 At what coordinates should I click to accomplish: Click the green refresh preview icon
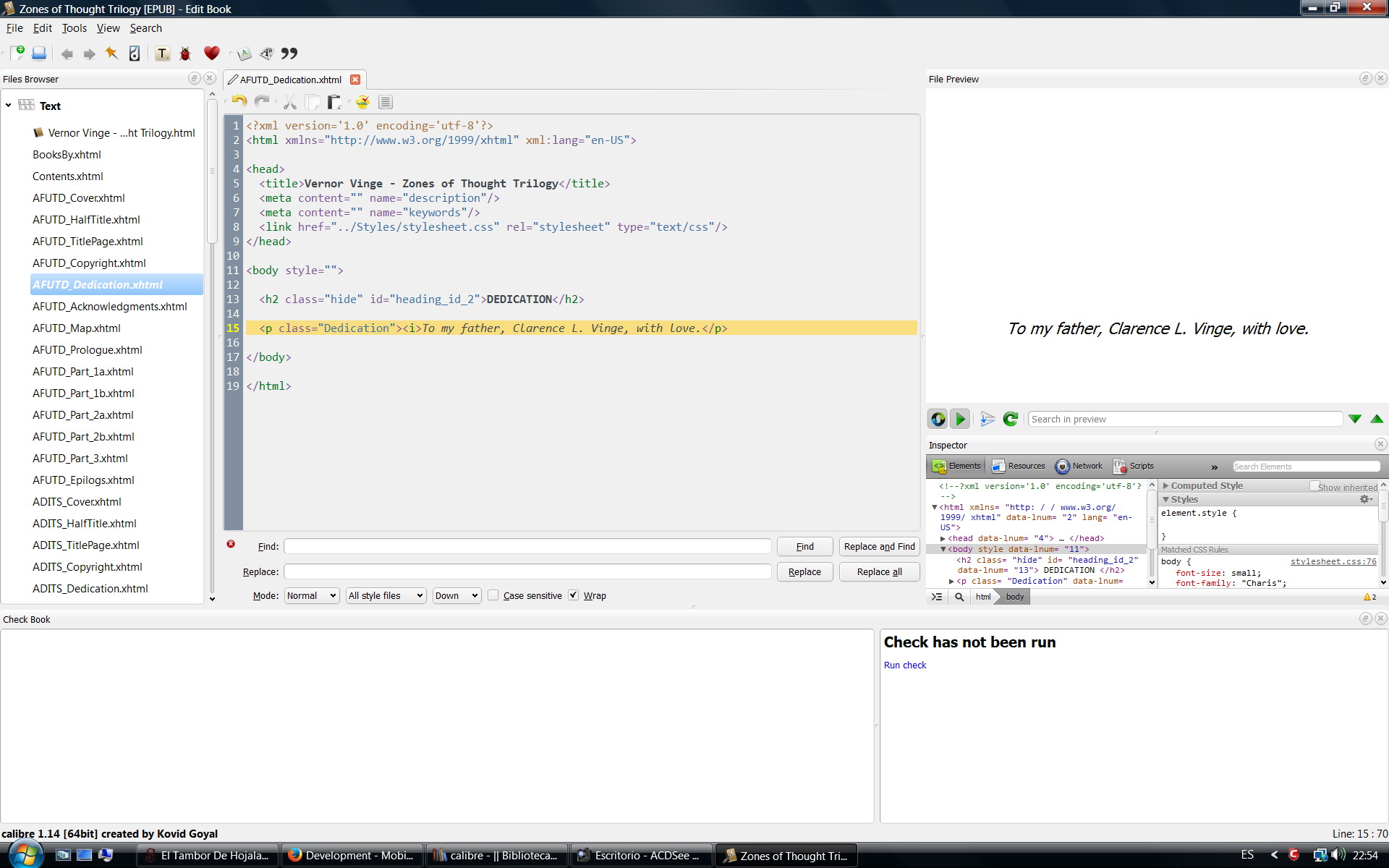click(1011, 419)
